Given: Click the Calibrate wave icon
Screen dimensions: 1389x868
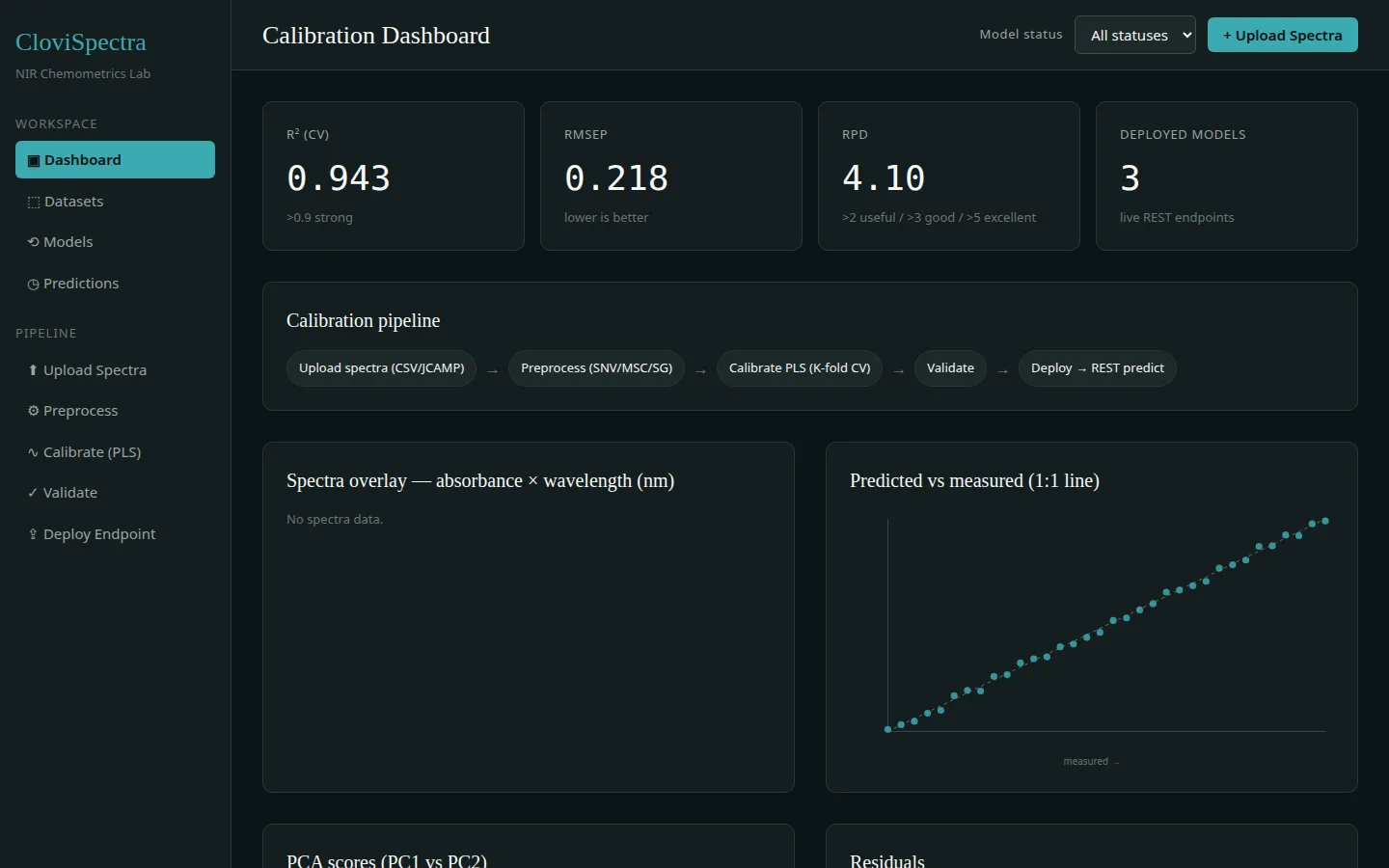Looking at the screenshot, I should coord(34,452).
